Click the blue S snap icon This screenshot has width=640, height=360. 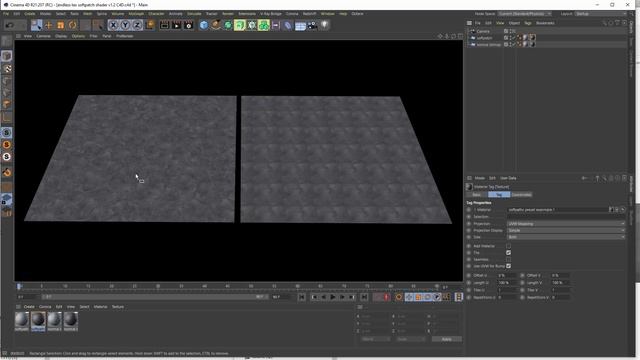(x=7, y=133)
